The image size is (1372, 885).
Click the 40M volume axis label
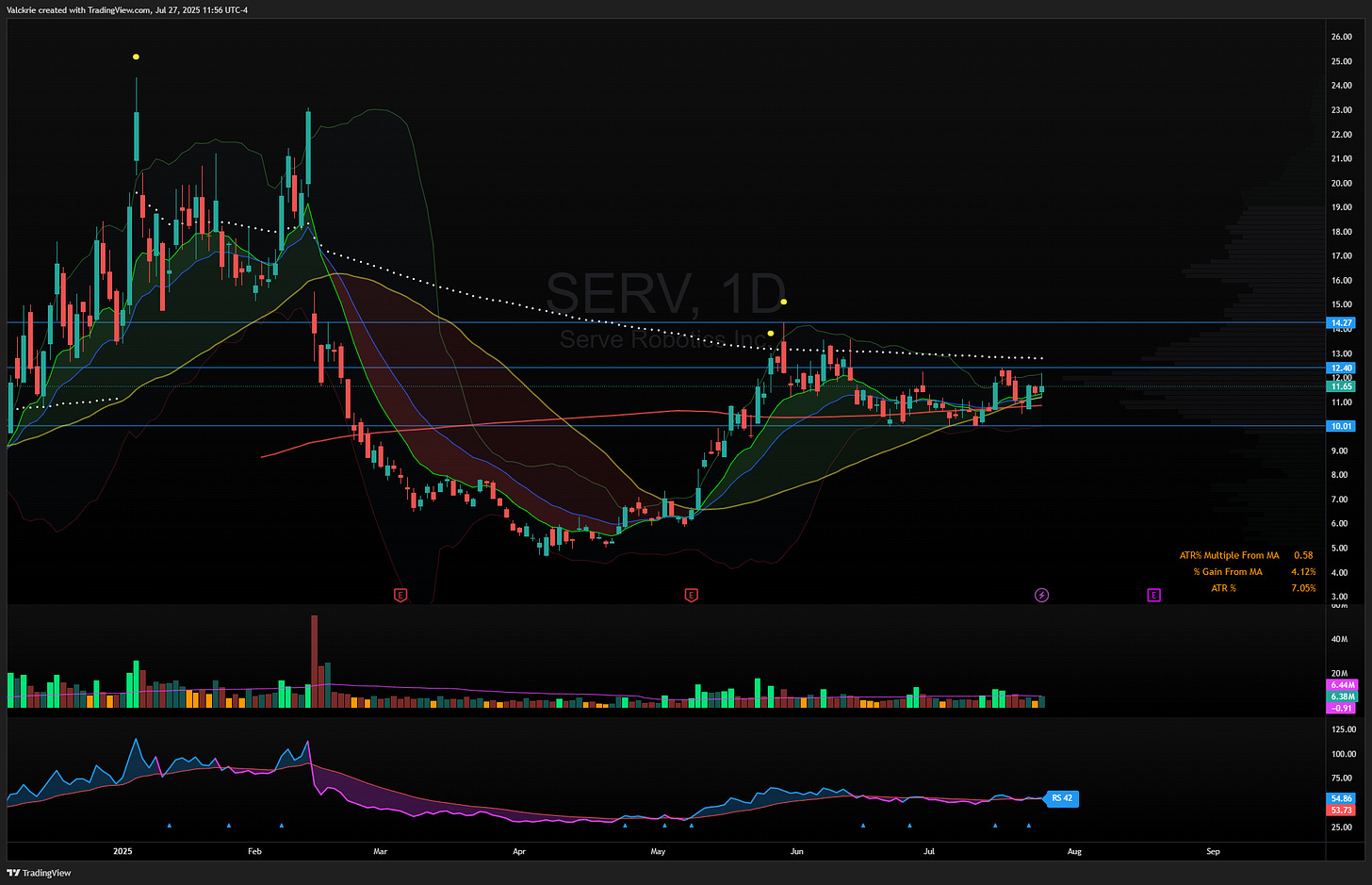[1338, 639]
